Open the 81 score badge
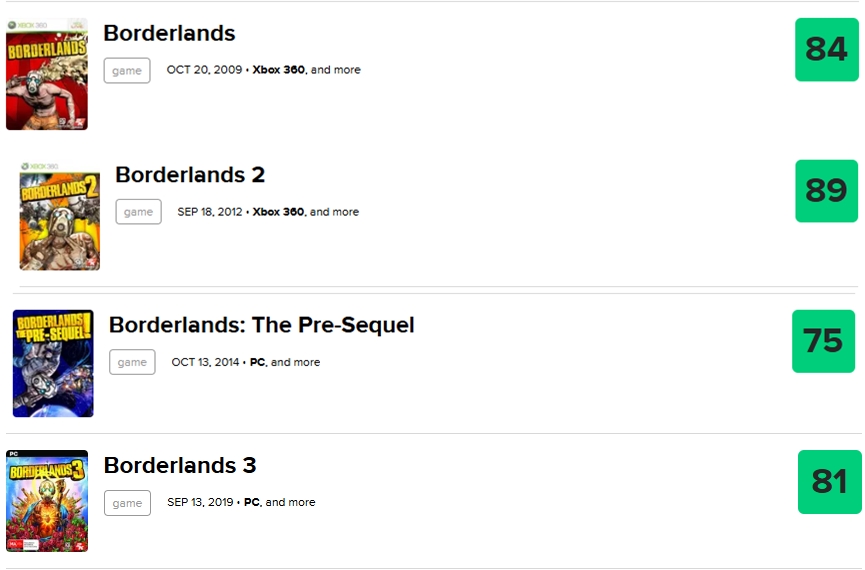The image size is (865, 570). [x=829, y=482]
